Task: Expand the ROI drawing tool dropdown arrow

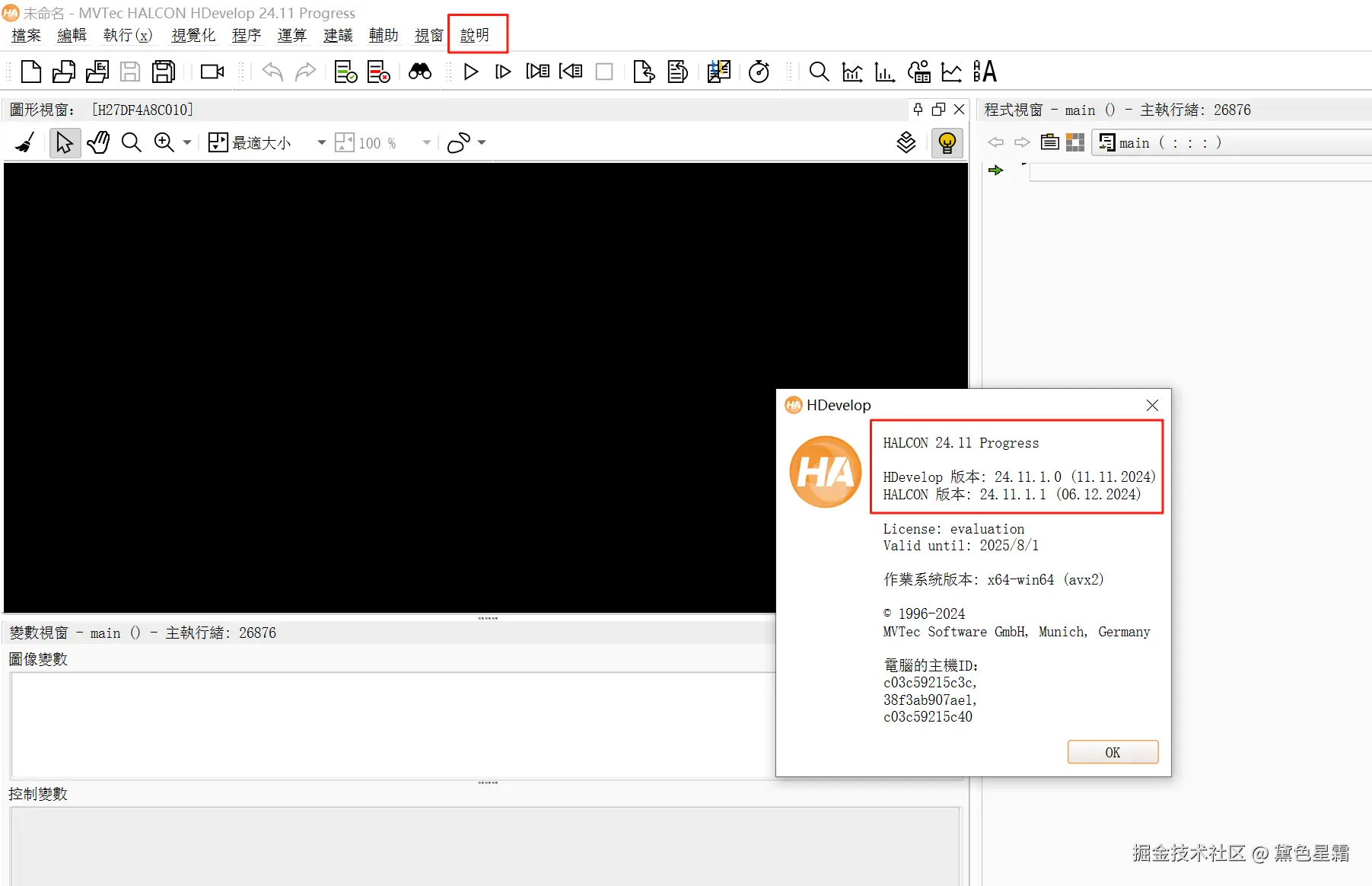Action: pos(482,142)
